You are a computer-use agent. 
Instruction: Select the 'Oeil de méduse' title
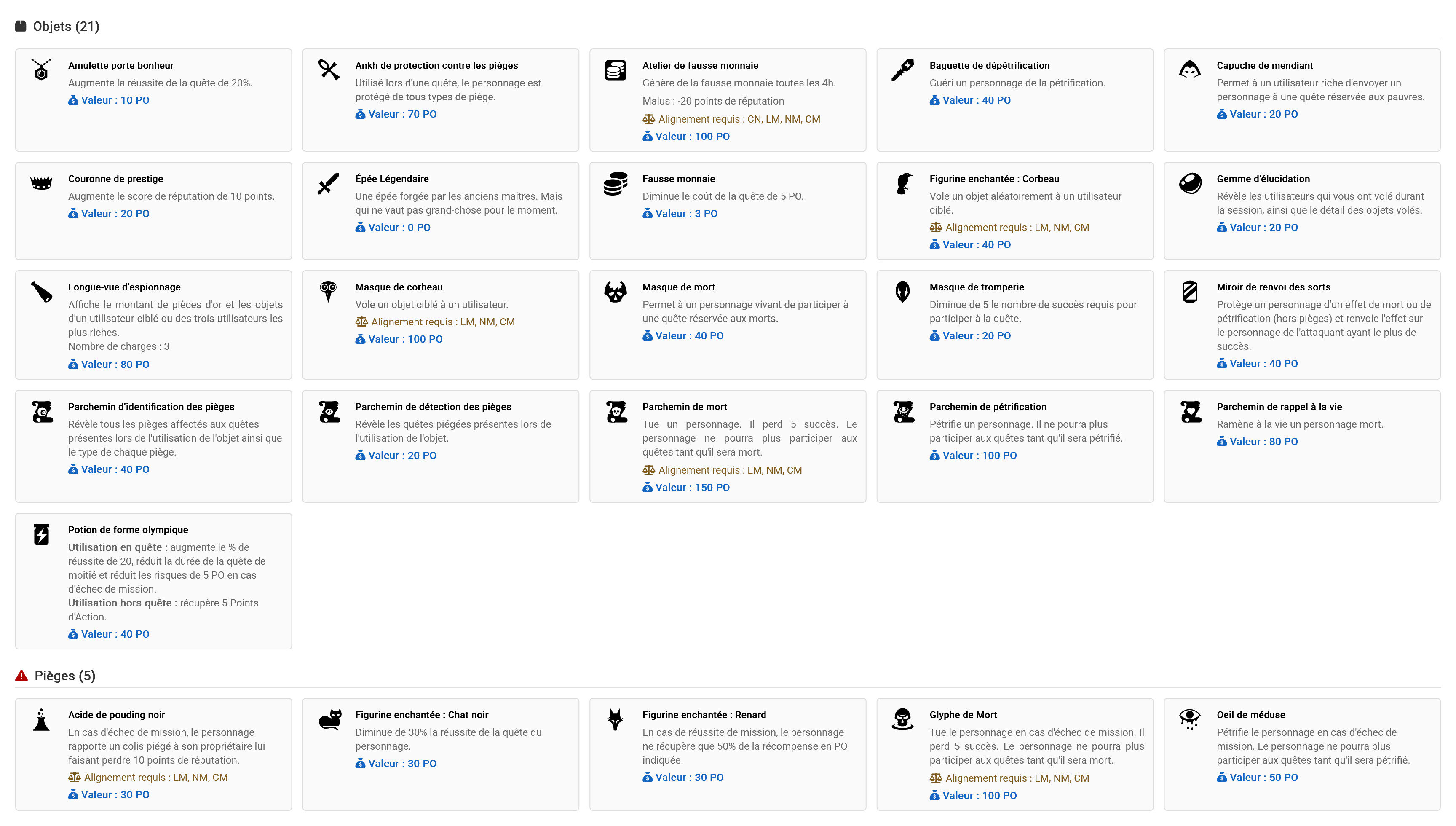pos(1251,715)
